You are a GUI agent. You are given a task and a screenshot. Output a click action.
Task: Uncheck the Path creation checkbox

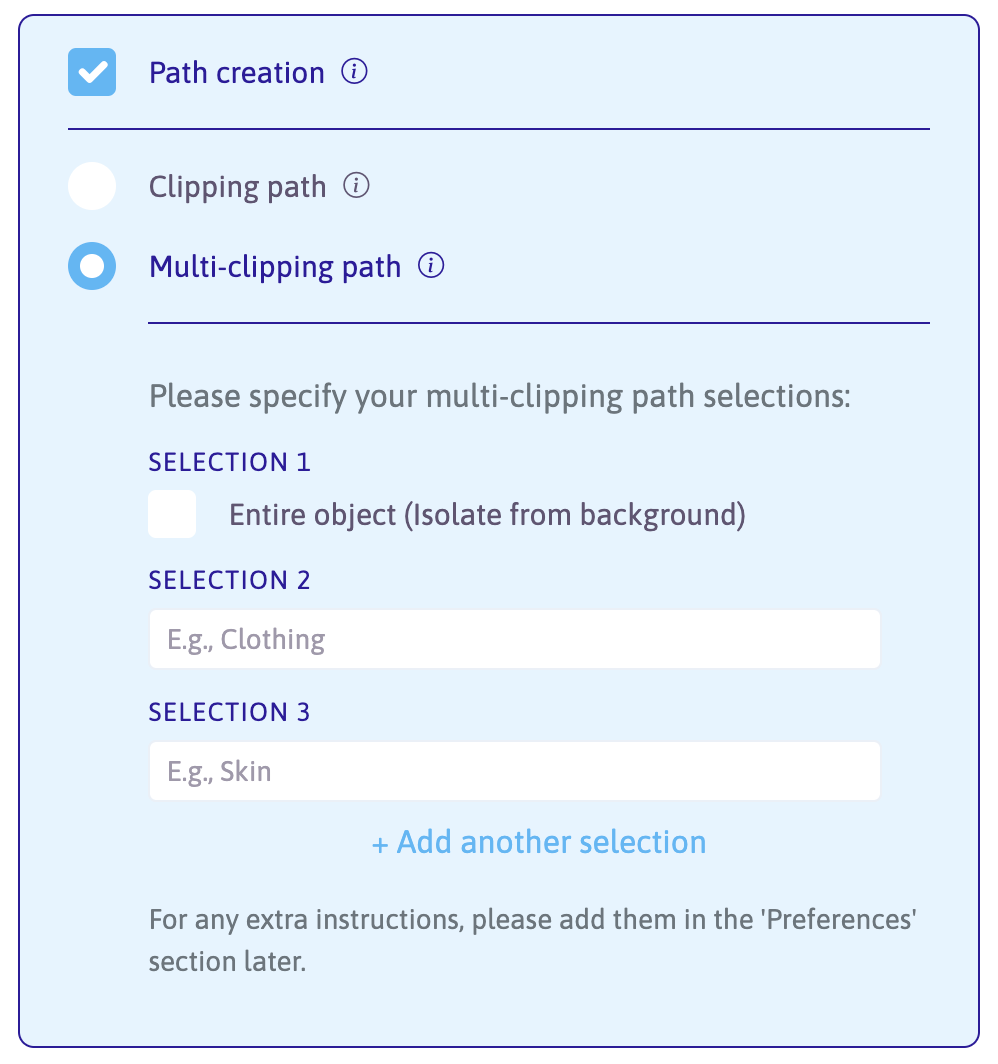tap(92, 73)
